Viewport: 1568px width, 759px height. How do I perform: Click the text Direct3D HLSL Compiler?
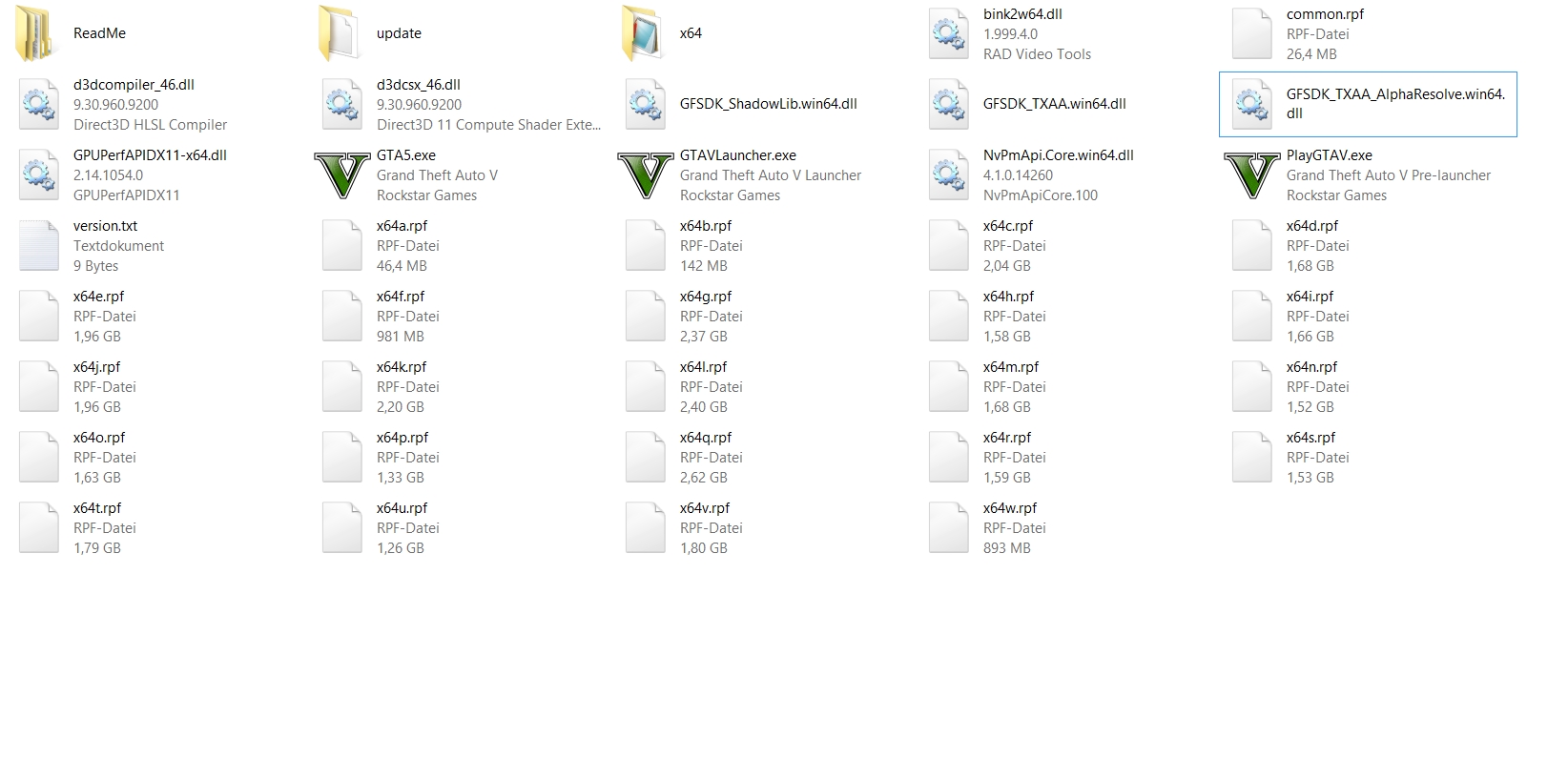point(151,125)
